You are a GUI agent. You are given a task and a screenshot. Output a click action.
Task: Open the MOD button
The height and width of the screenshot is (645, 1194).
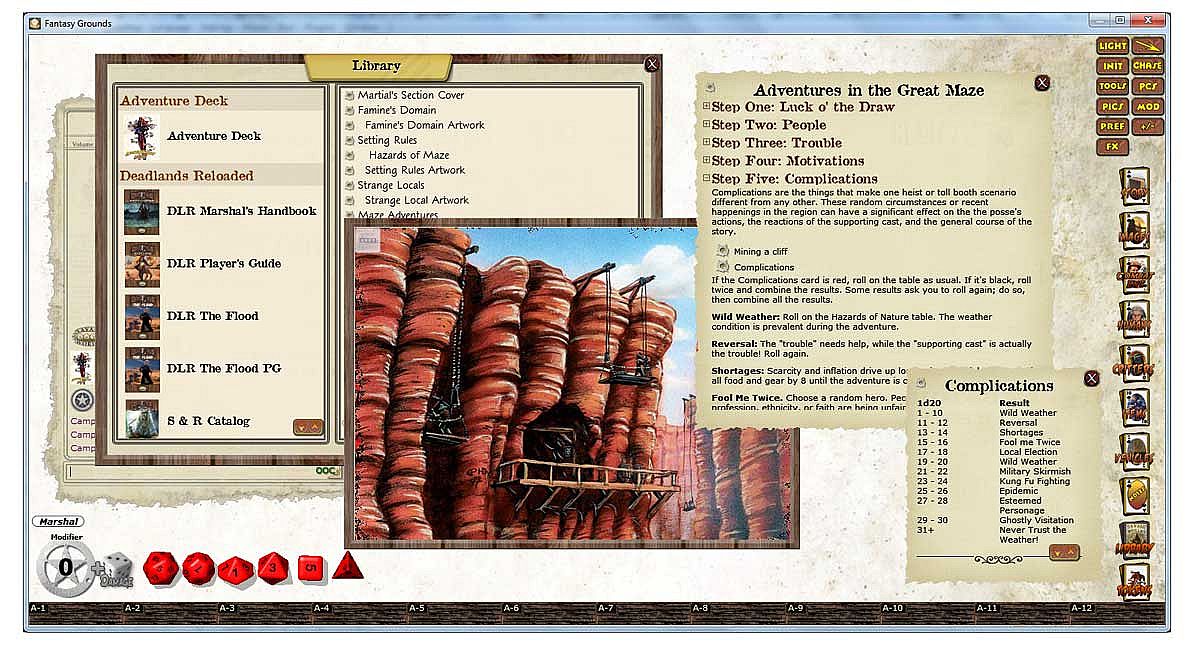pyautogui.click(x=1148, y=107)
